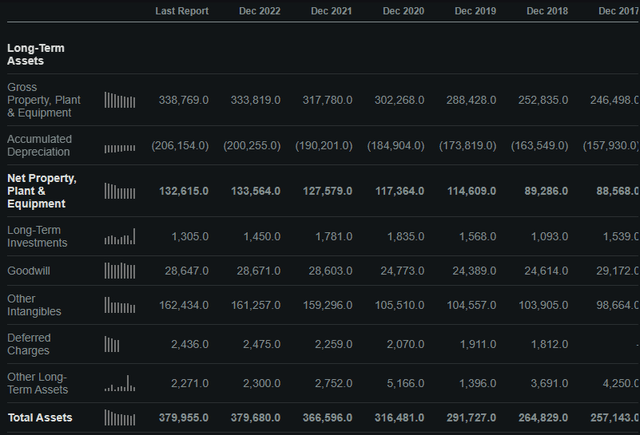Select Other Long-Term Assets Dec 2019 value 1,396.0

click(x=478, y=383)
